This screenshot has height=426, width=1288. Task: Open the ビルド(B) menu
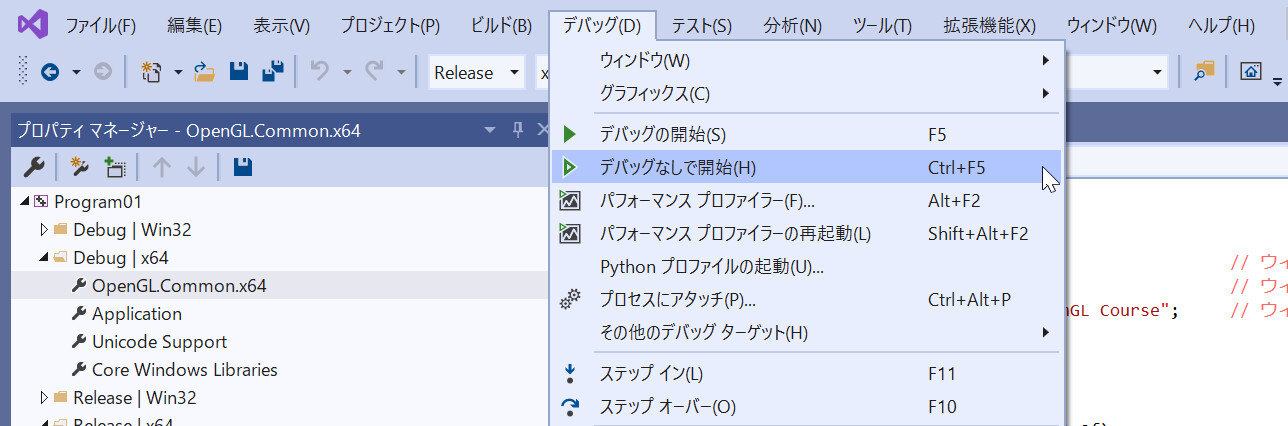(500, 25)
